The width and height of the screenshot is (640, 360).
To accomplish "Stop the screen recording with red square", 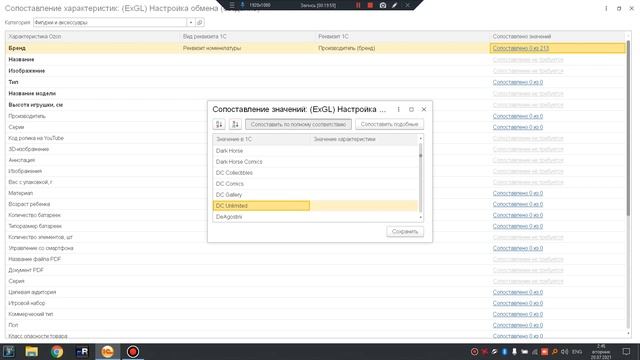I will [370, 5].
